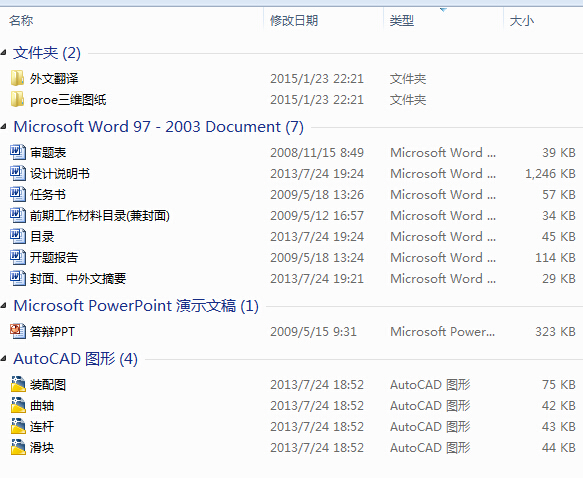Open the 类型 column dropdown arrow

443,10
